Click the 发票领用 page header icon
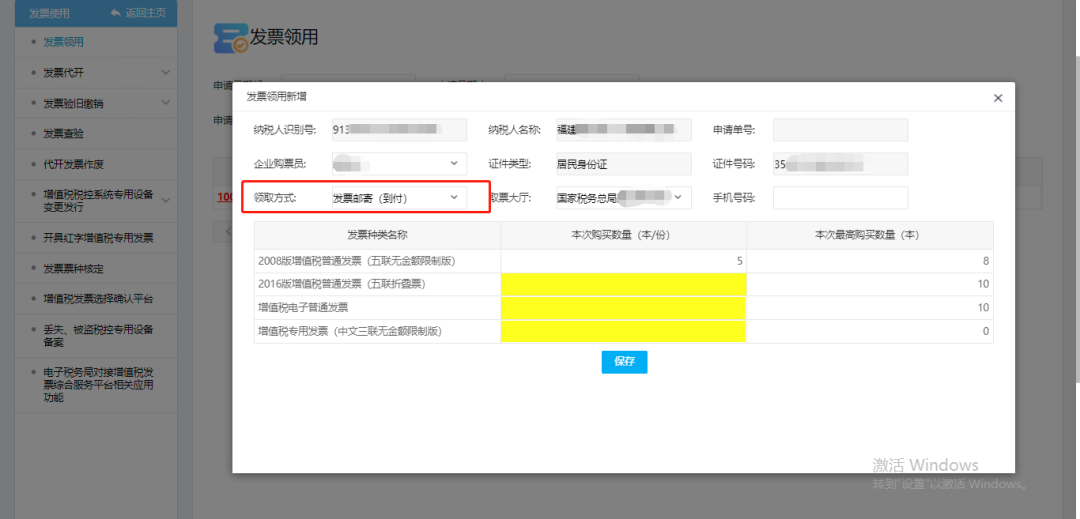Viewport: 1080px width, 519px height. click(231, 38)
